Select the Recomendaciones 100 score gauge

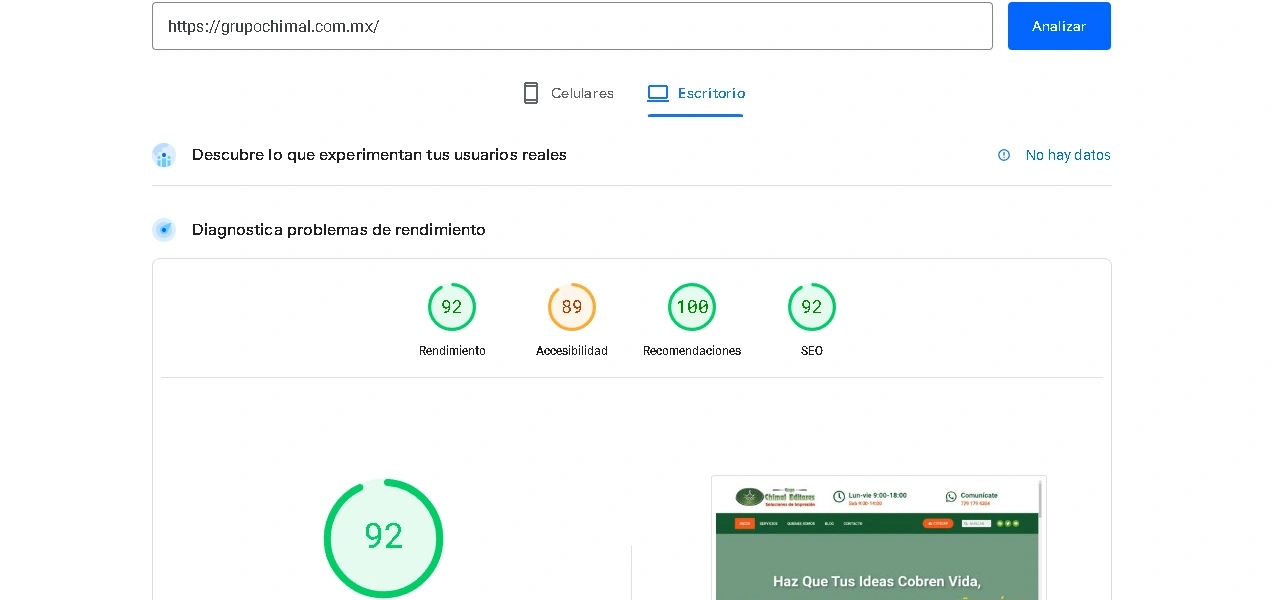tap(692, 307)
